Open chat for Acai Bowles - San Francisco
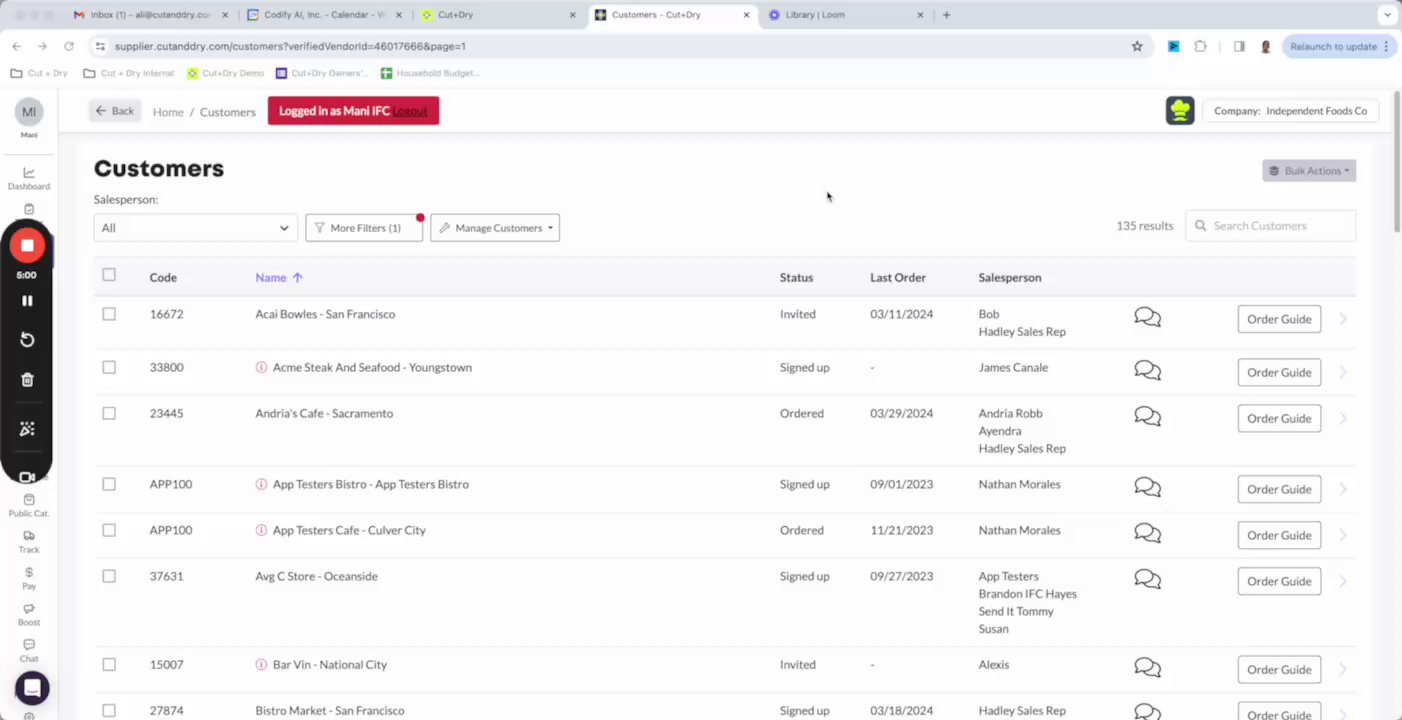Screen dimensions: 1402x720 1148,317
